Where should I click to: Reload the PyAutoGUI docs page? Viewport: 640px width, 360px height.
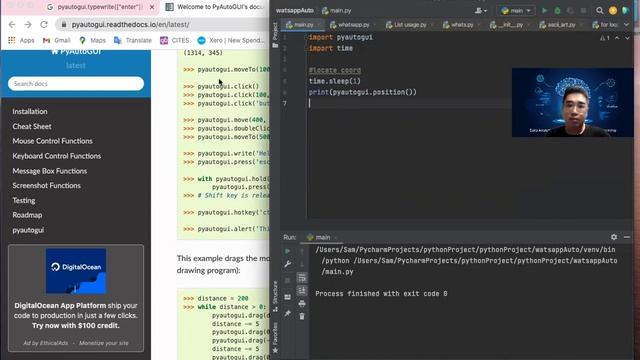(x=44, y=25)
